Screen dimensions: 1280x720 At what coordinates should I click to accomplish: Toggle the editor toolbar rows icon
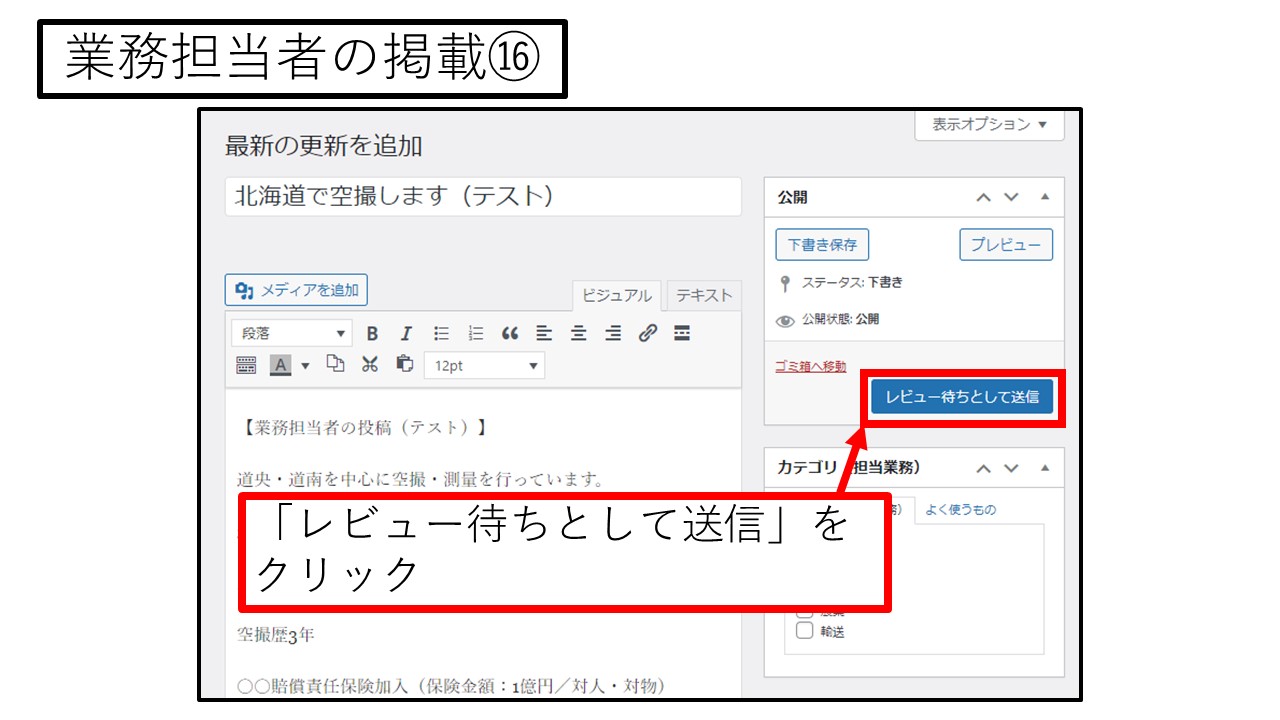click(x=246, y=365)
